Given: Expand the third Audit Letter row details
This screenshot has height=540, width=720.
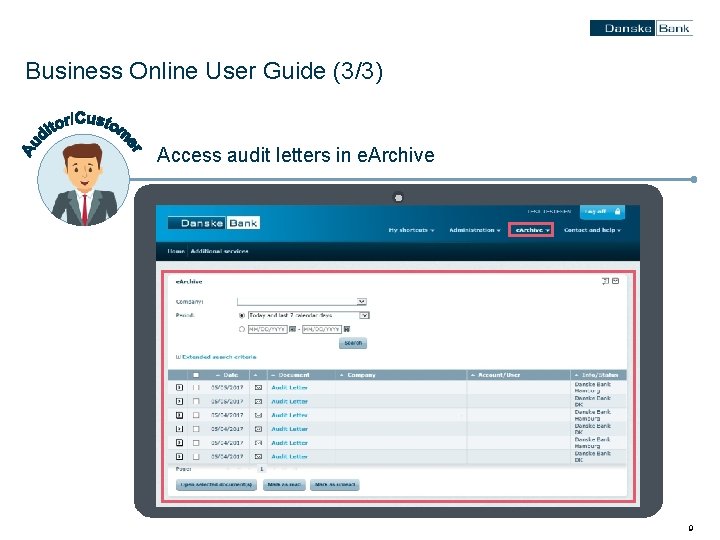Looking at the screenshot, I should click(x=180, y=415).
